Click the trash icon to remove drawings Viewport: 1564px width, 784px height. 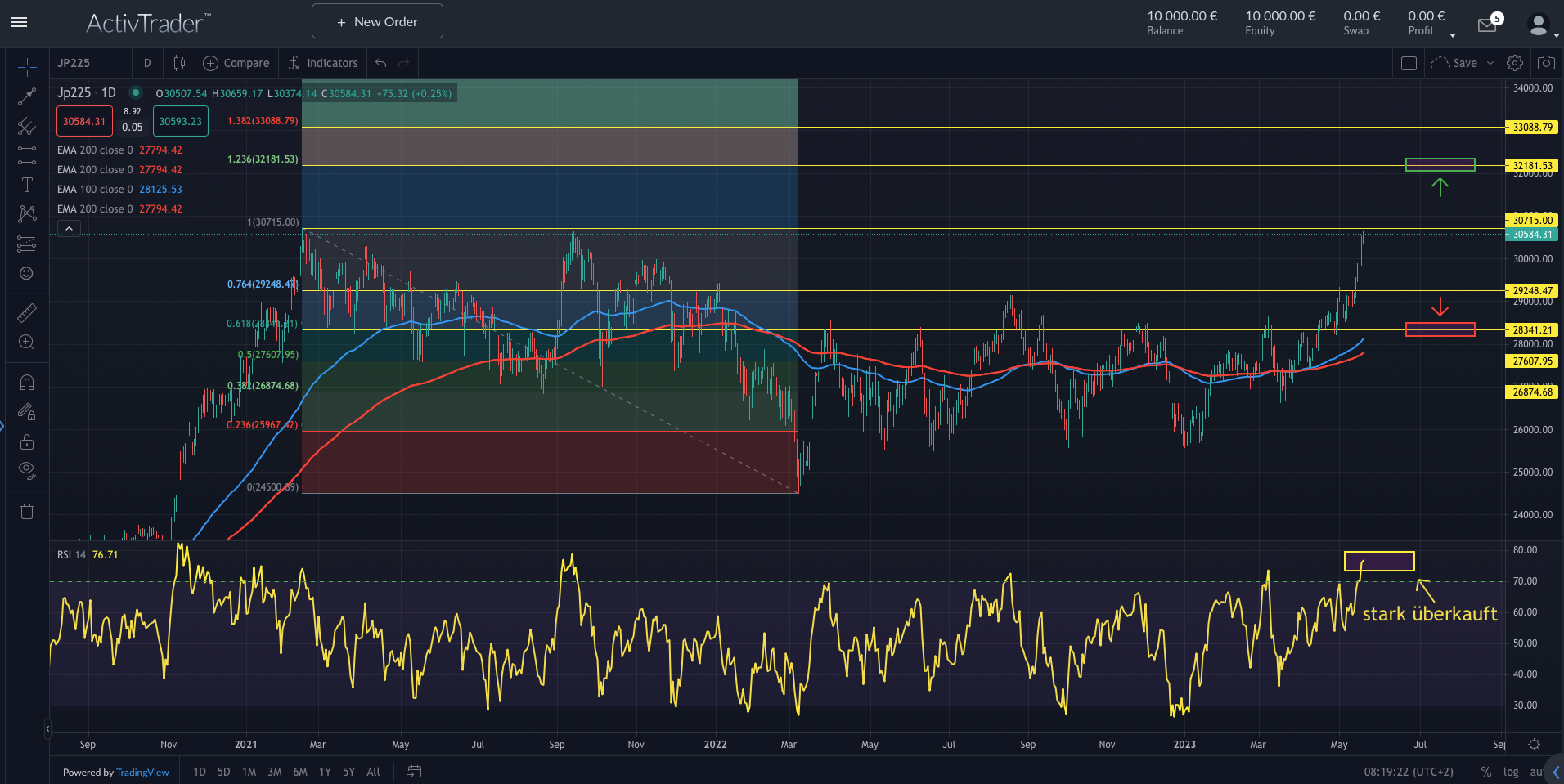tap(27, 512)
